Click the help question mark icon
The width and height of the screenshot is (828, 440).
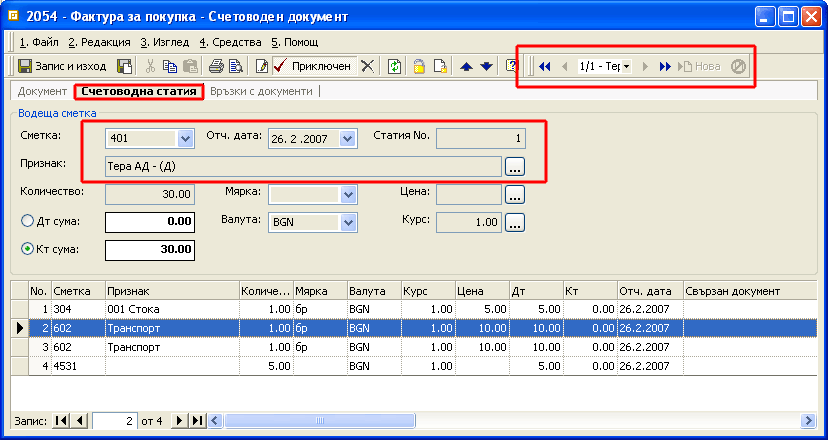click(x=511, y=66)
